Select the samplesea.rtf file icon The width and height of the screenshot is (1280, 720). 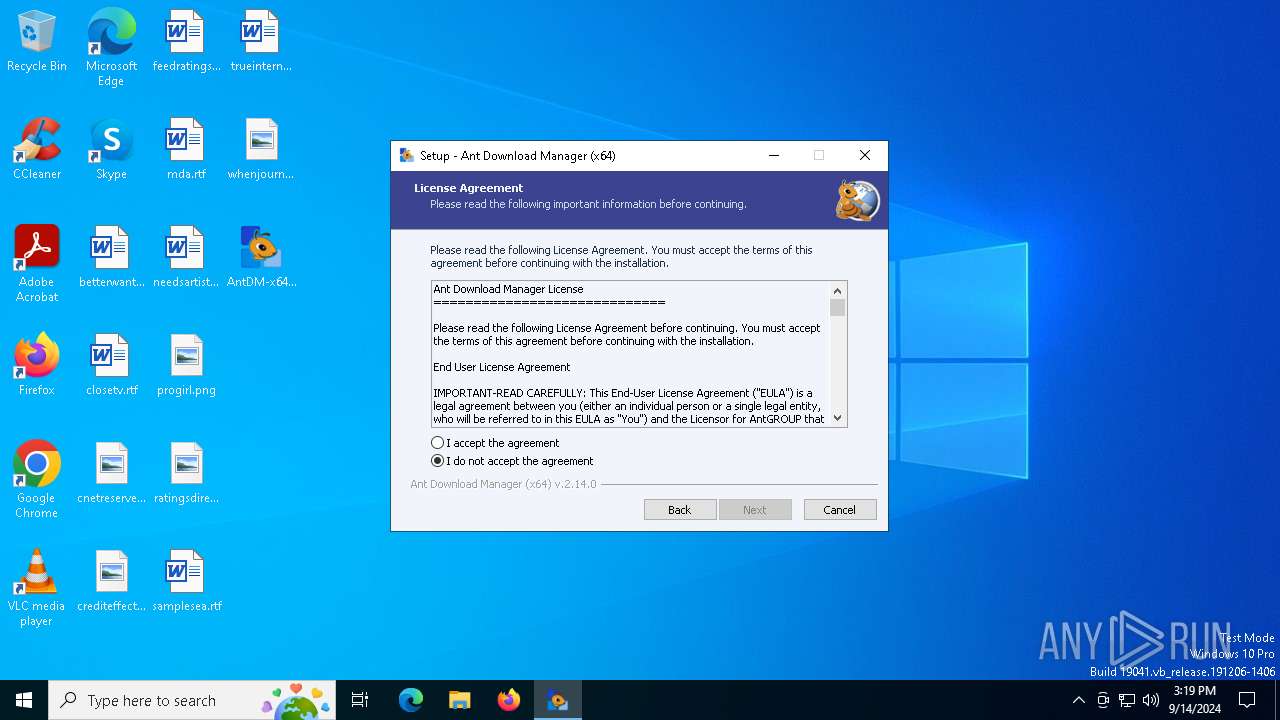[186, 582]
